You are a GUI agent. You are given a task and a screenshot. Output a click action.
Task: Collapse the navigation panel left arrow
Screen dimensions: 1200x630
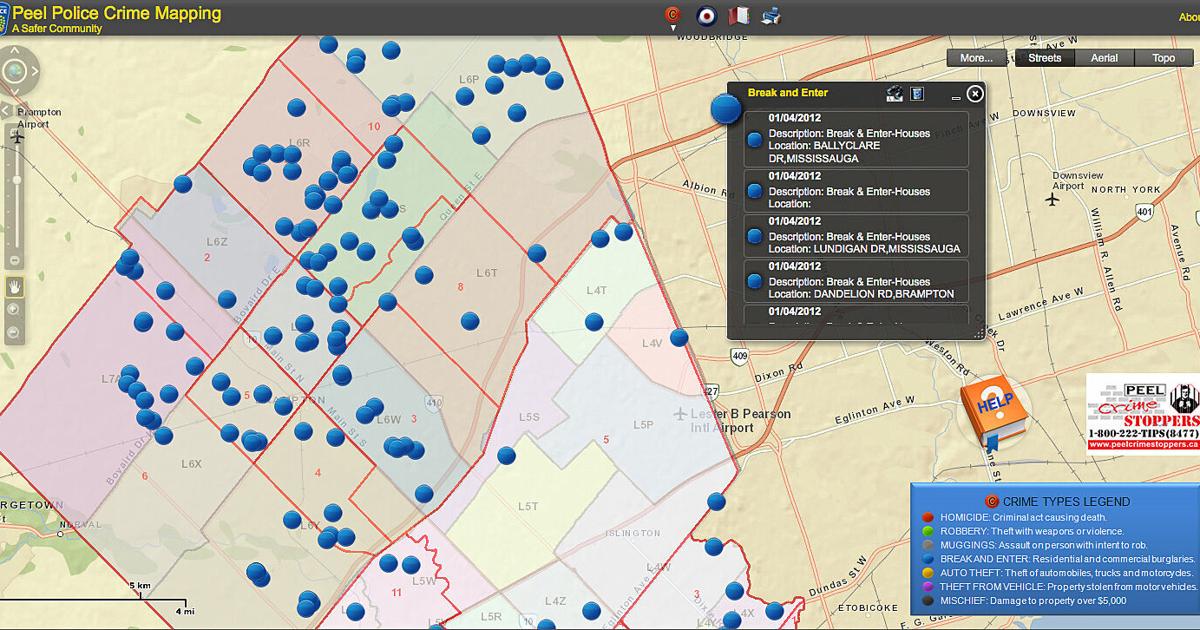[4, 109]
